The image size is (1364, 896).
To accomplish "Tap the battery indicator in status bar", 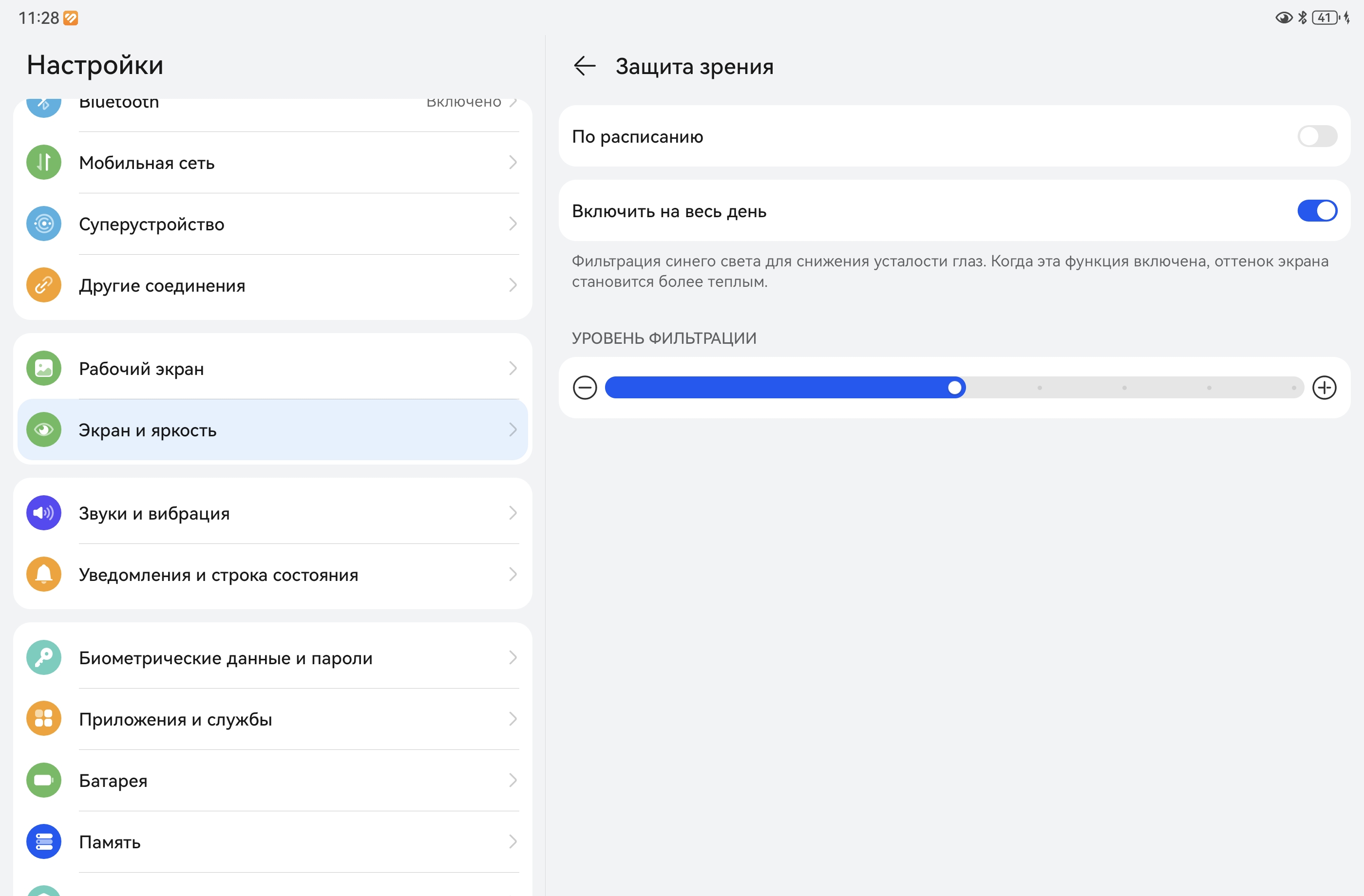I will 1325,18.
